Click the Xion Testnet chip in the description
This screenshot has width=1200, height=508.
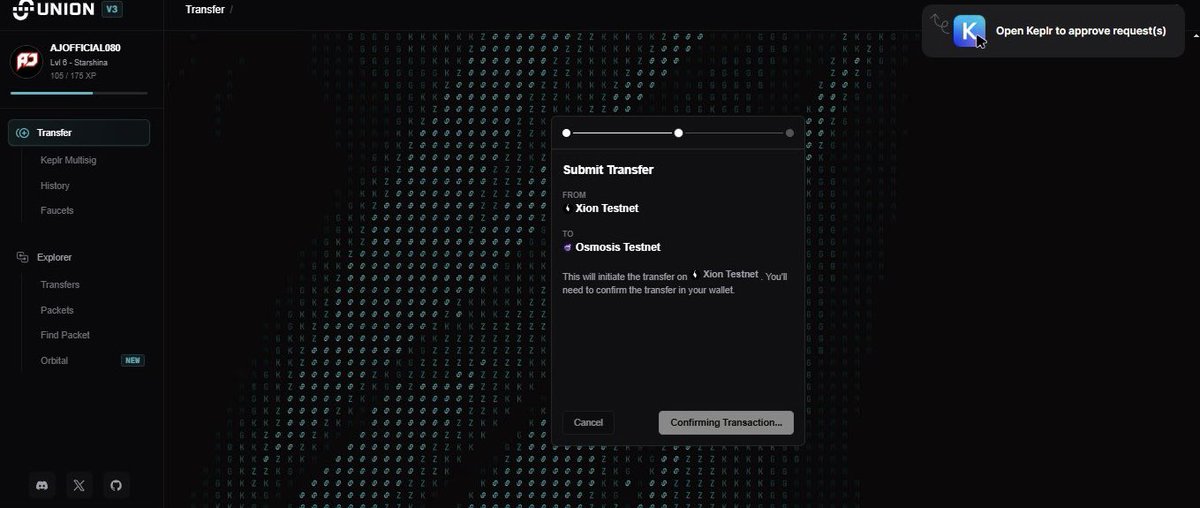726,274
